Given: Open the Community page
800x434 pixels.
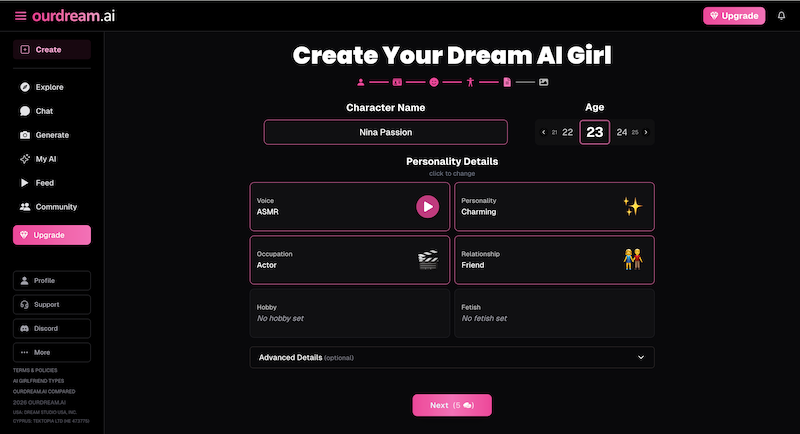Looking at the screenshot, I should tap(55, 207).
